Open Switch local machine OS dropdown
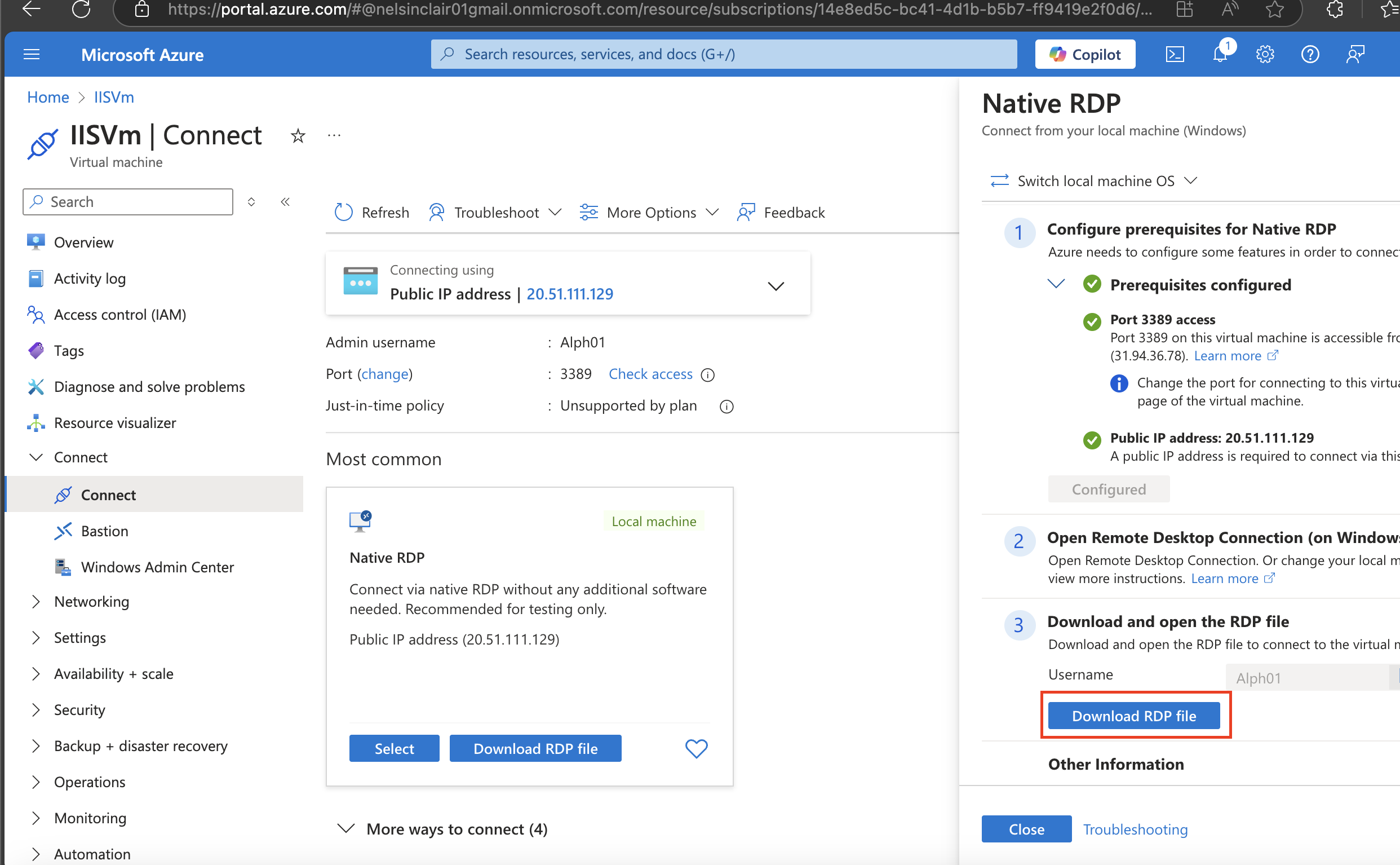This screenshot has width=1400, height=865. click(1093, 182)
